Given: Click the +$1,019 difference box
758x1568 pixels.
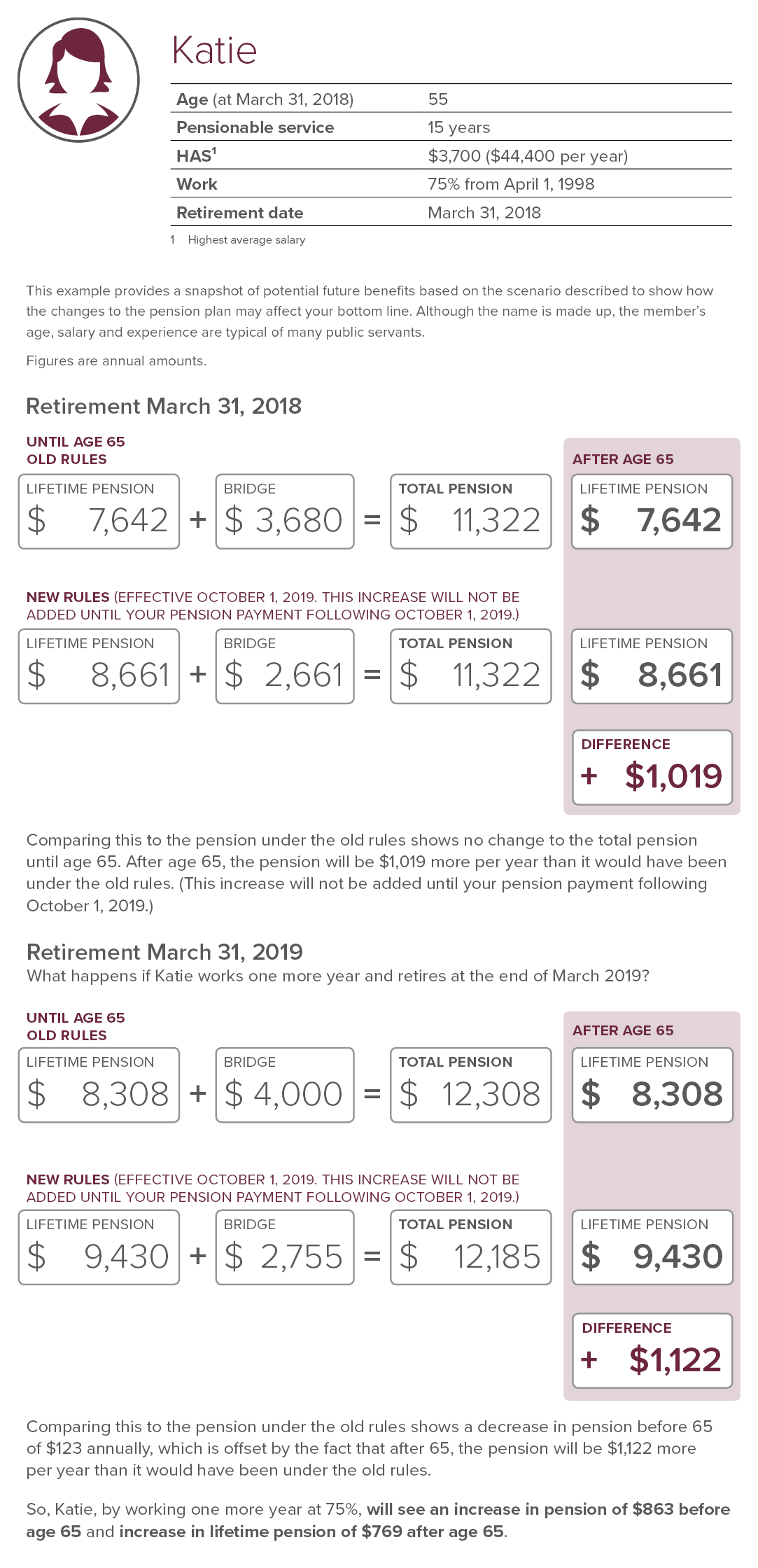Looking at the screenshot, I should 652,767.
